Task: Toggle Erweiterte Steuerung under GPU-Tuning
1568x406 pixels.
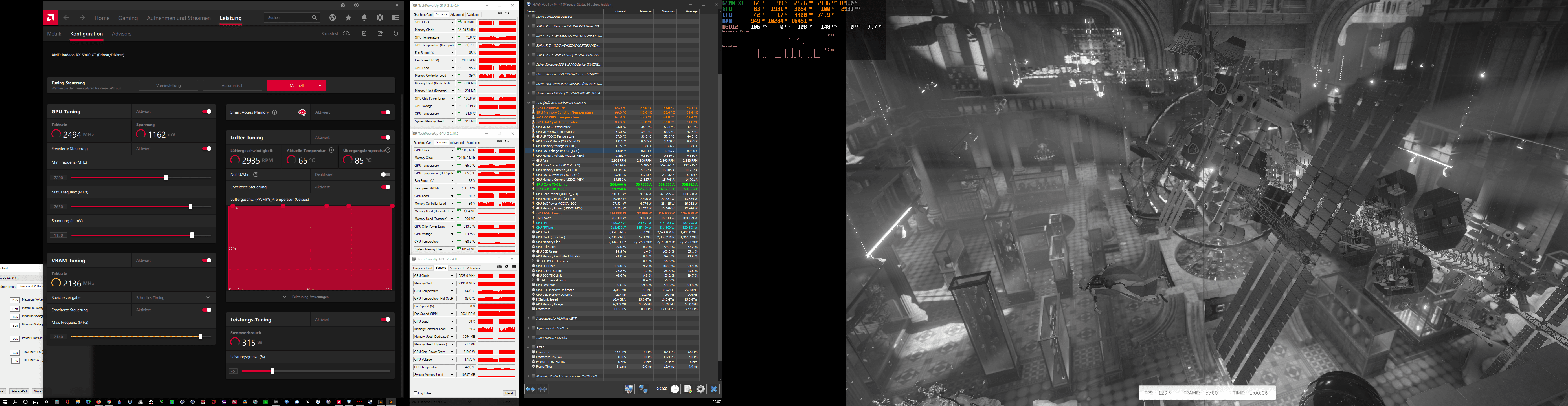Action: point(207,149)
